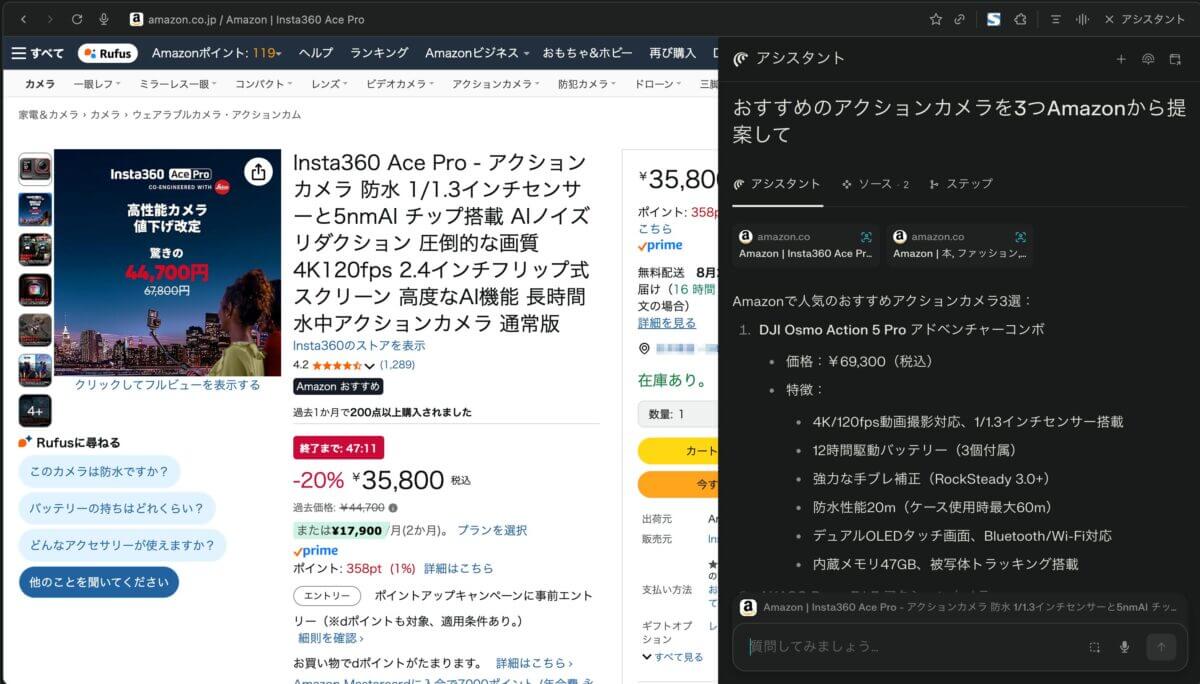The width and height of the screenshot is (1200, 684).
Task: Expand Amazonポイント dropdown
Action: pyautogui.click(x=217, y=53)
